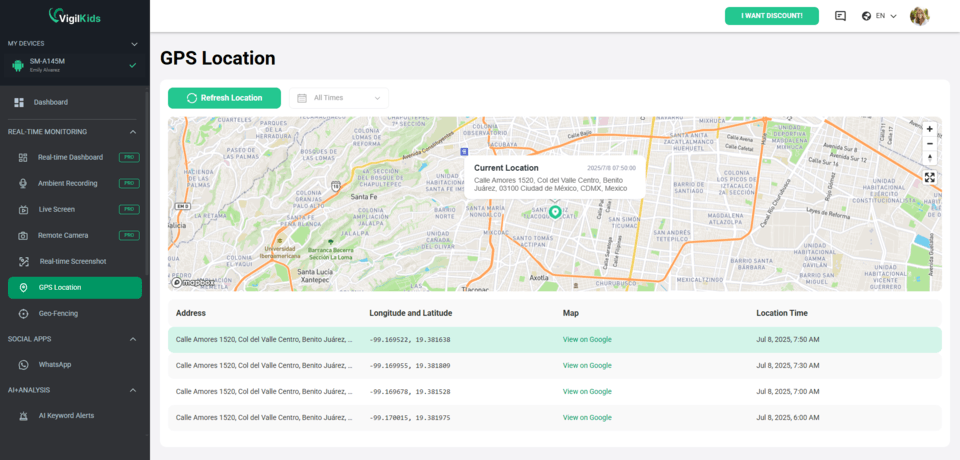Click the AI Keyword Alerts siren icon
The image size is (960, 460).
pyautogui.click(x=23, y=416)
